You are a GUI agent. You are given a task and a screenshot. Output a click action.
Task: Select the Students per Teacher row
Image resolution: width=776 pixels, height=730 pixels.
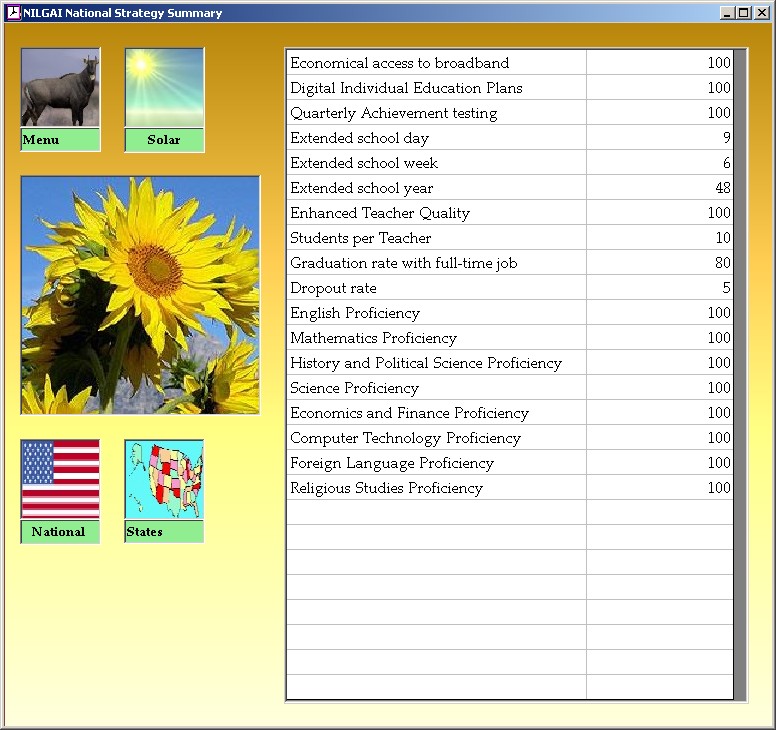(x=436, y=238)
